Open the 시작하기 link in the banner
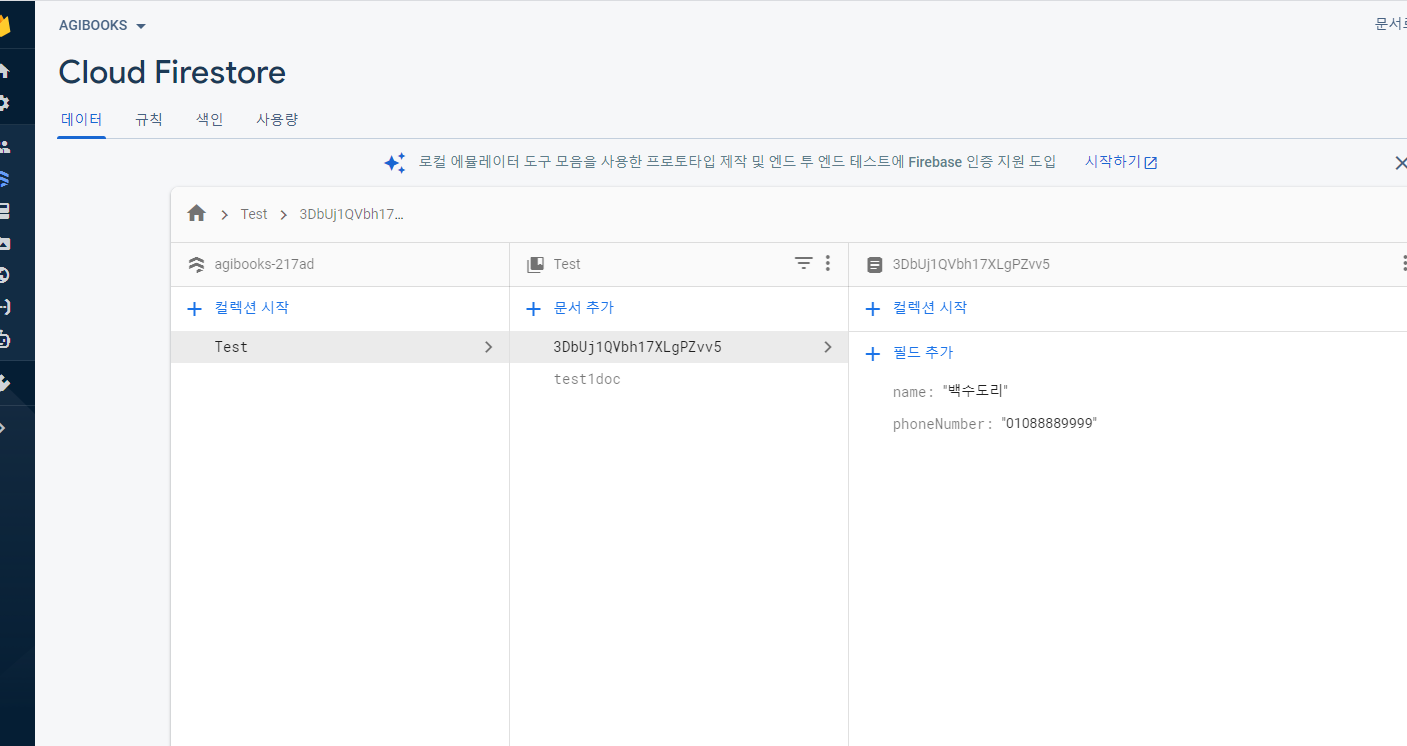 [1121, 162]
